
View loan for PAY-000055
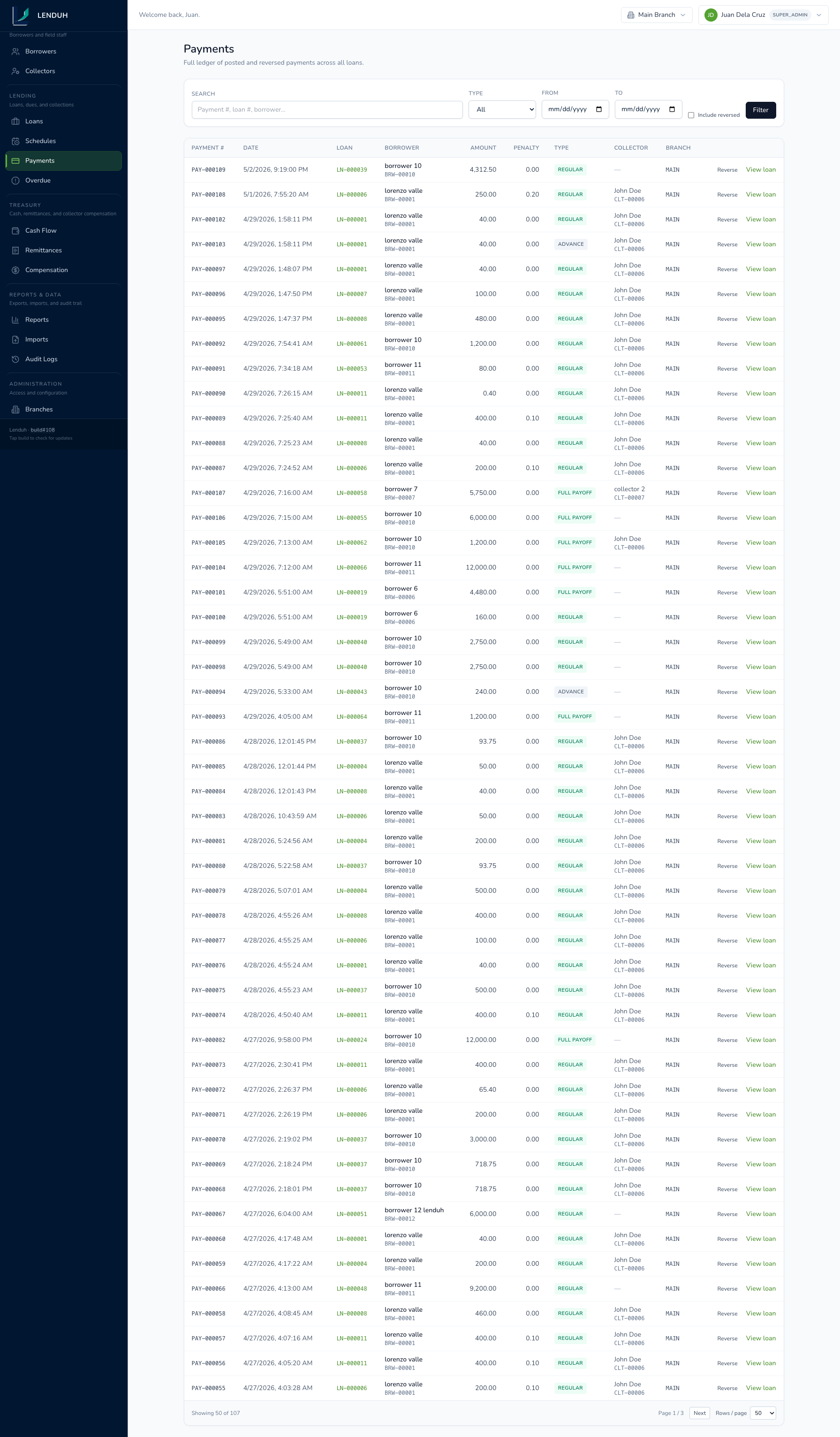(761, 1387)
